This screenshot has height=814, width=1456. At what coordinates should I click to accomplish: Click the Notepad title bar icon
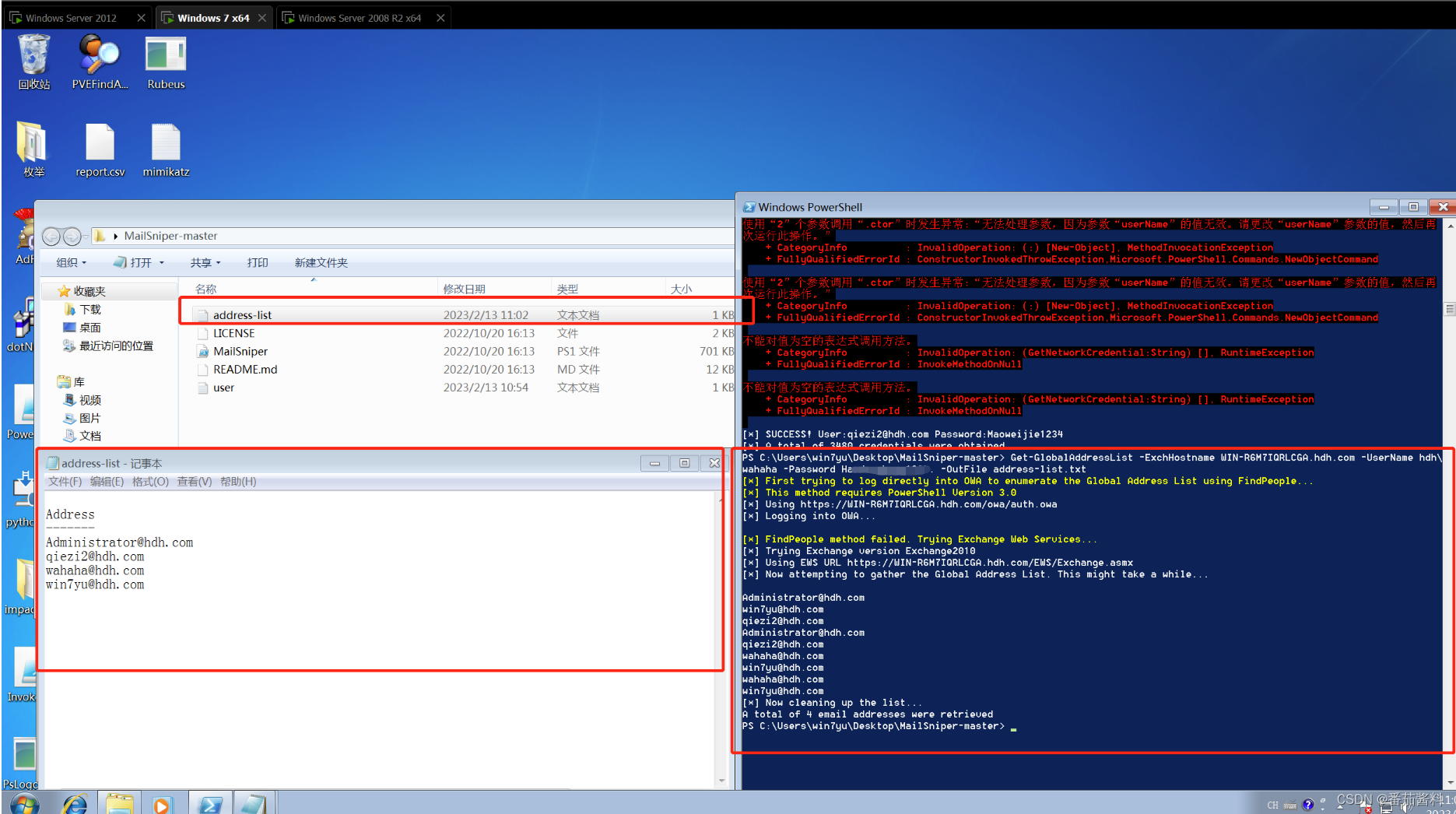(53, 463)
